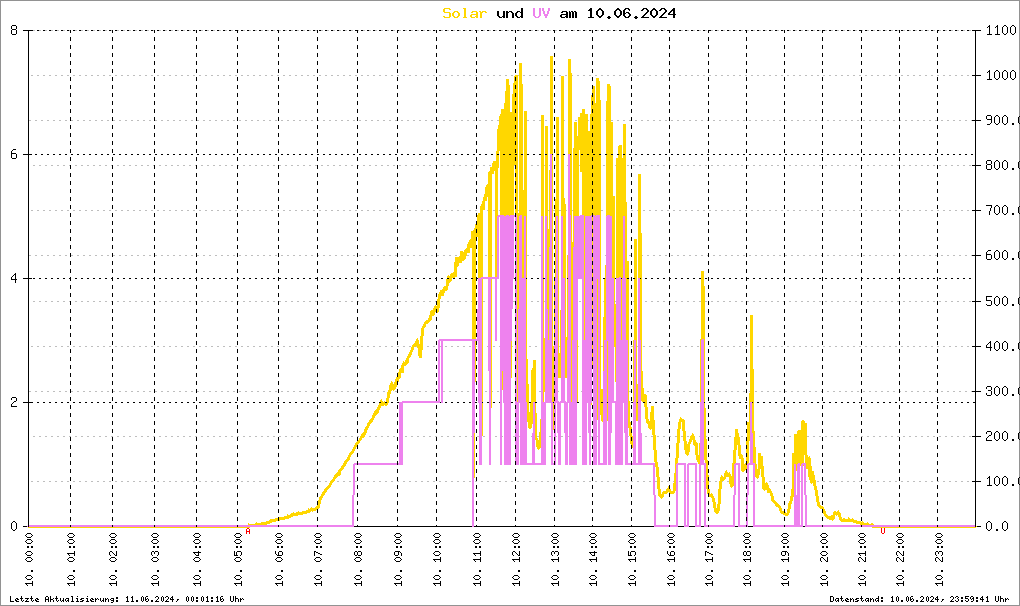Screen dimensions: 1020x606
Task: Click the right axis value 200.0
Action: (x=1002, y=436)
